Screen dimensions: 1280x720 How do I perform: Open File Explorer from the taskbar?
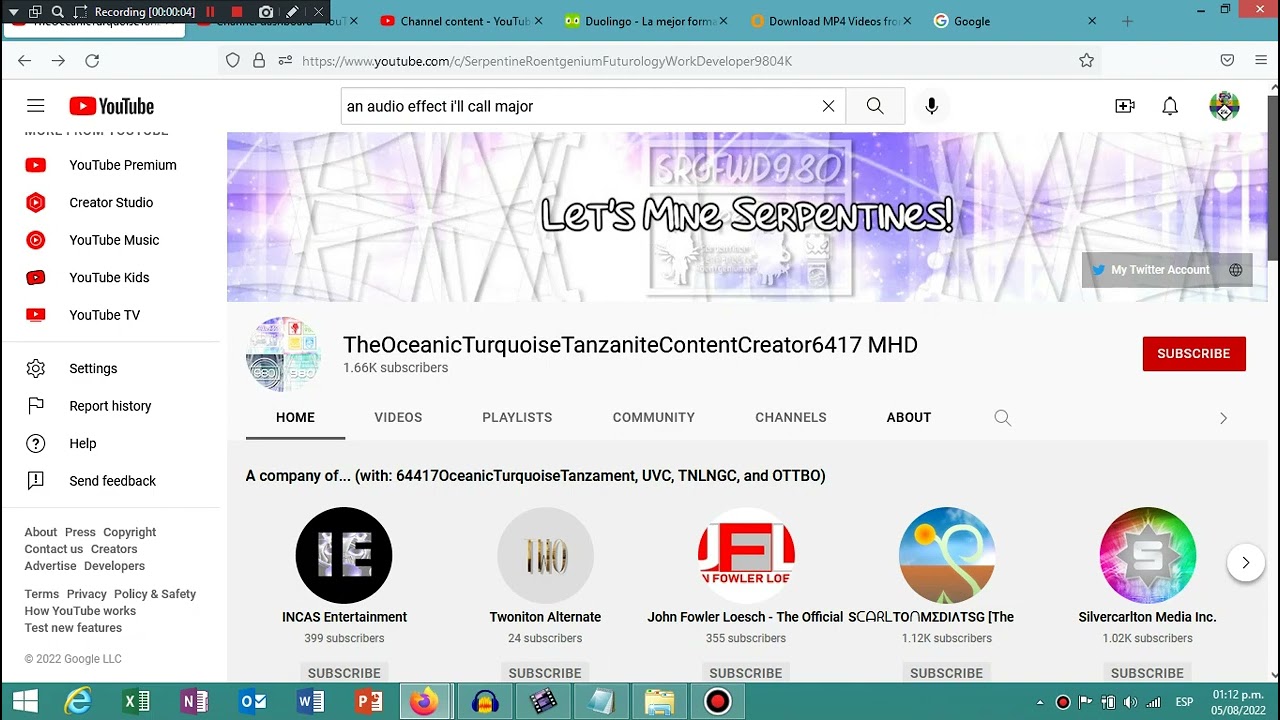click(659, 701)
